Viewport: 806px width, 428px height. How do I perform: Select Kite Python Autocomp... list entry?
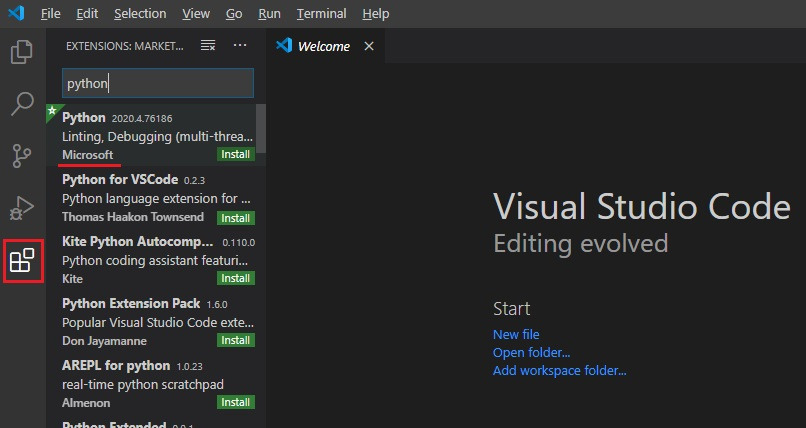(x=156, y=260)
